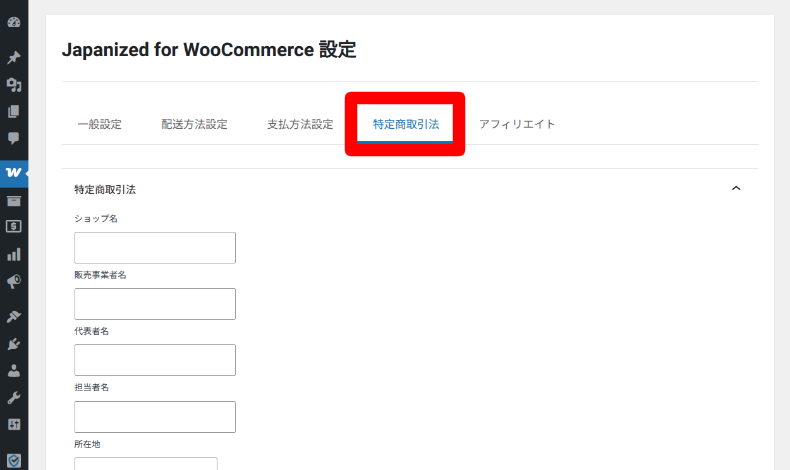Open the Media library icon

pos(14,85)
